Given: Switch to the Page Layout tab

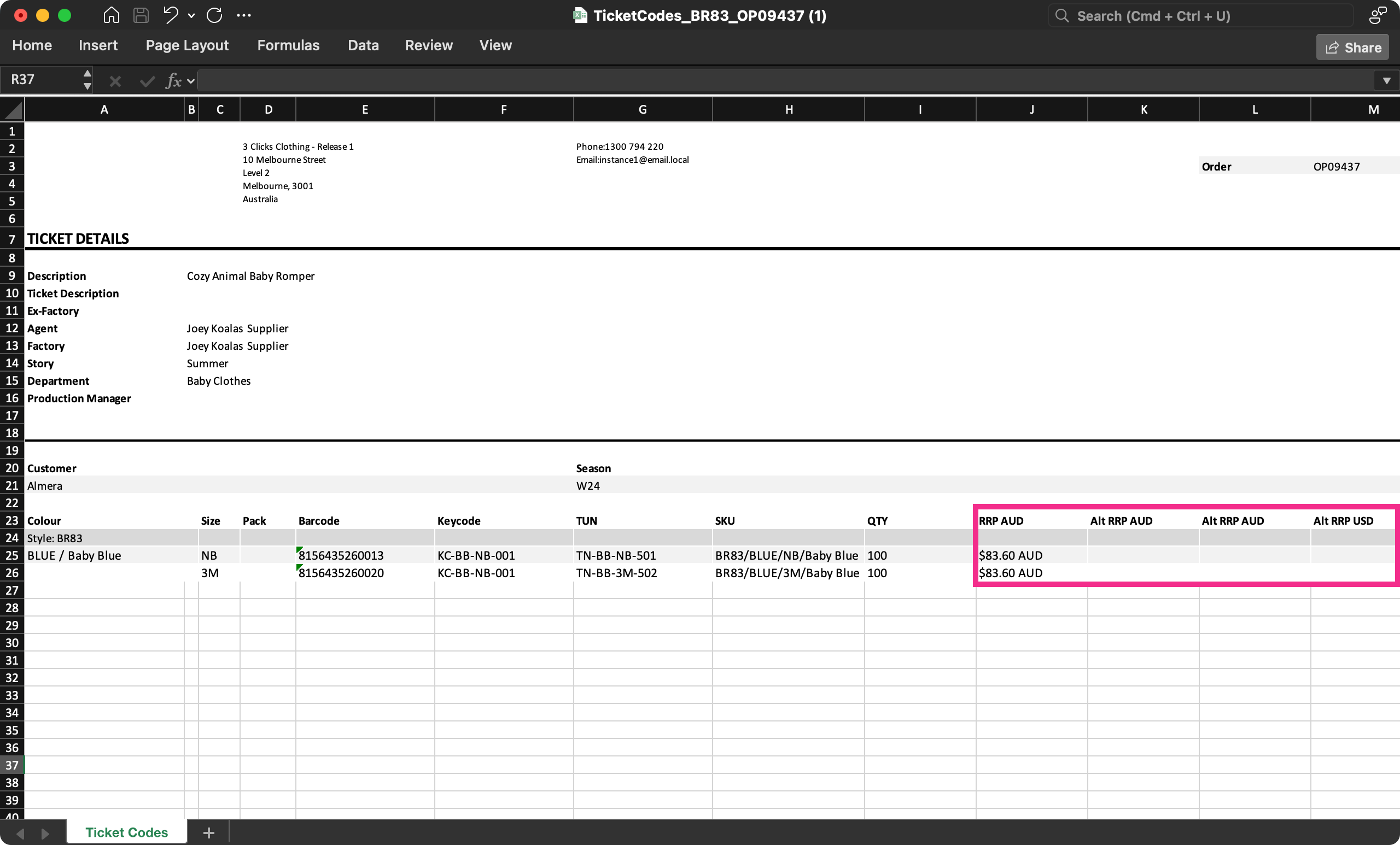Looking at the screenshot, I should click(x=187, y=45).
